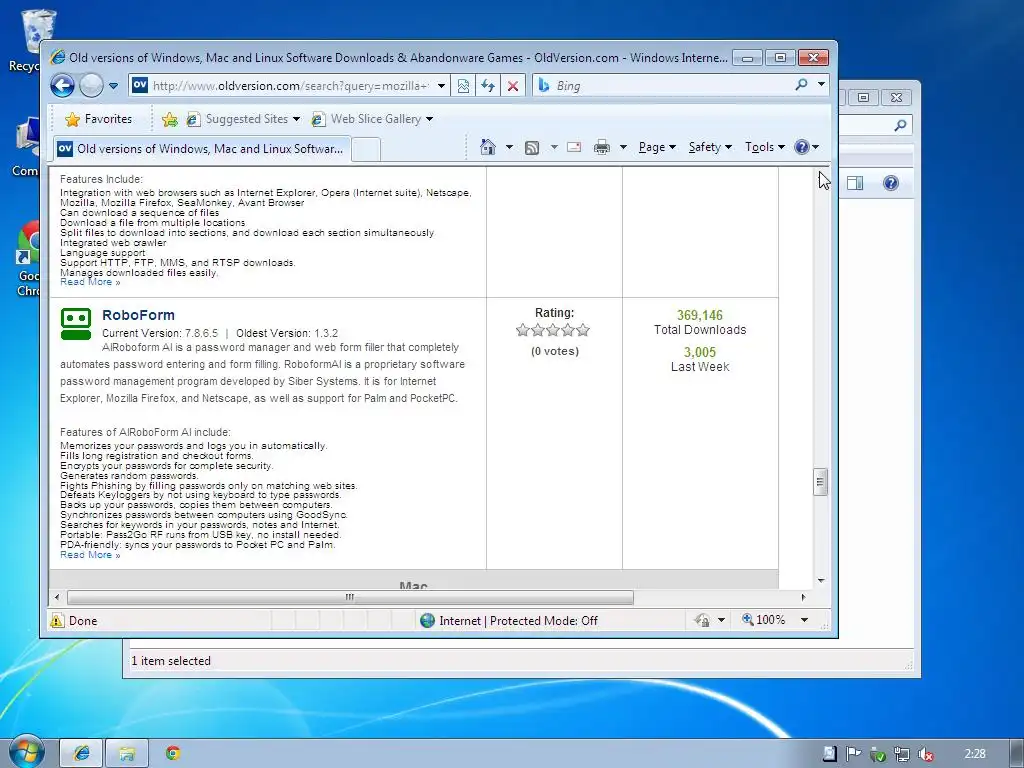Open the RoboForm title link
The height and width of the screenshot is (768, 1024).
click(138, 315)
